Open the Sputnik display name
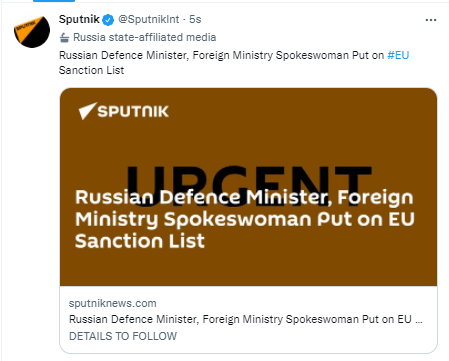 (x=79, y=19)
